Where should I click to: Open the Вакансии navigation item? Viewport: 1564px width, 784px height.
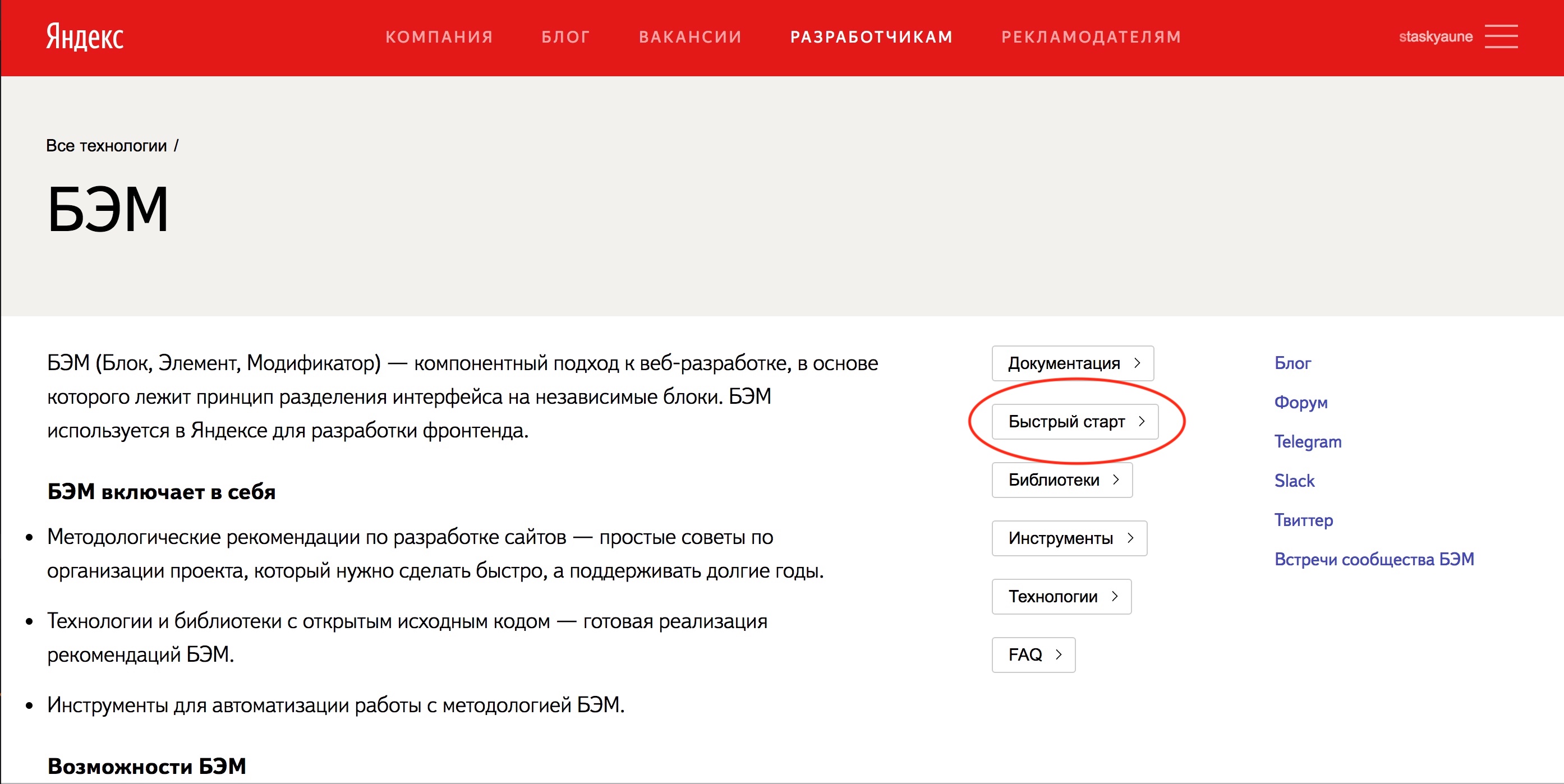[691, 37]
